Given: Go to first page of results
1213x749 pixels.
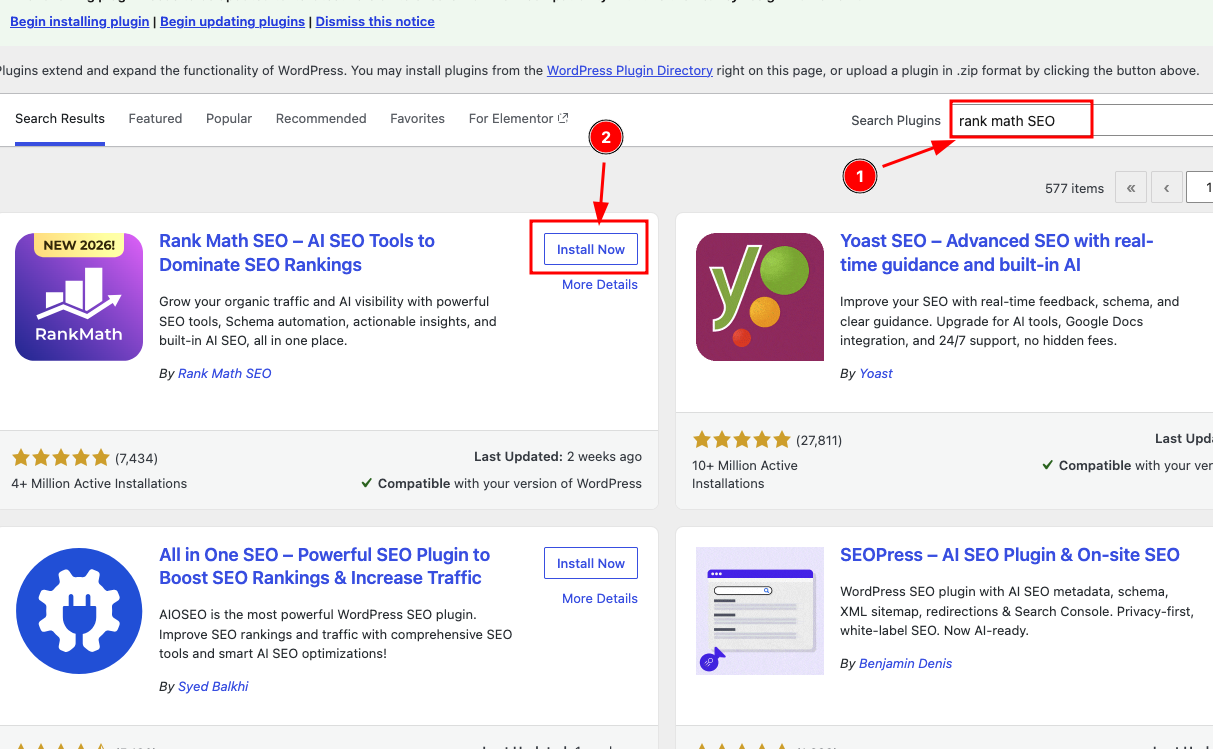Looking at the screenshot, I should coord(1131,188).
